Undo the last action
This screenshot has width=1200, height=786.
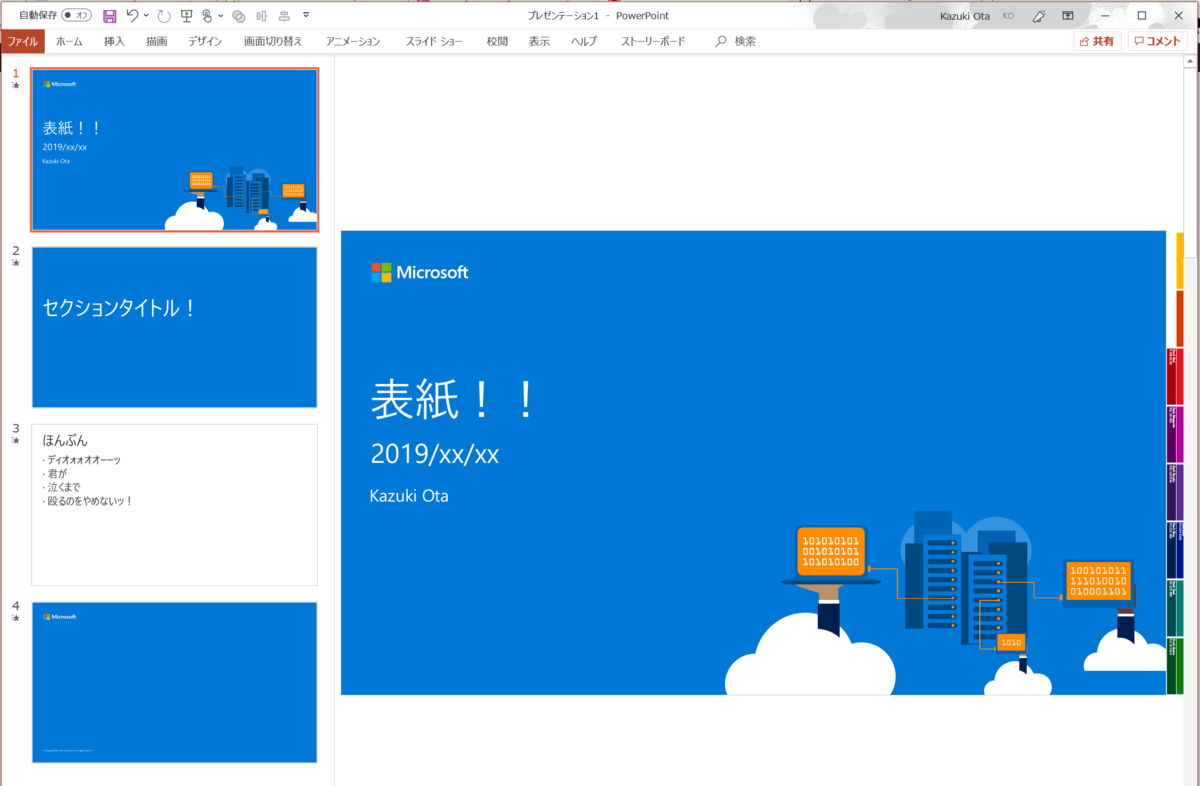132,15
